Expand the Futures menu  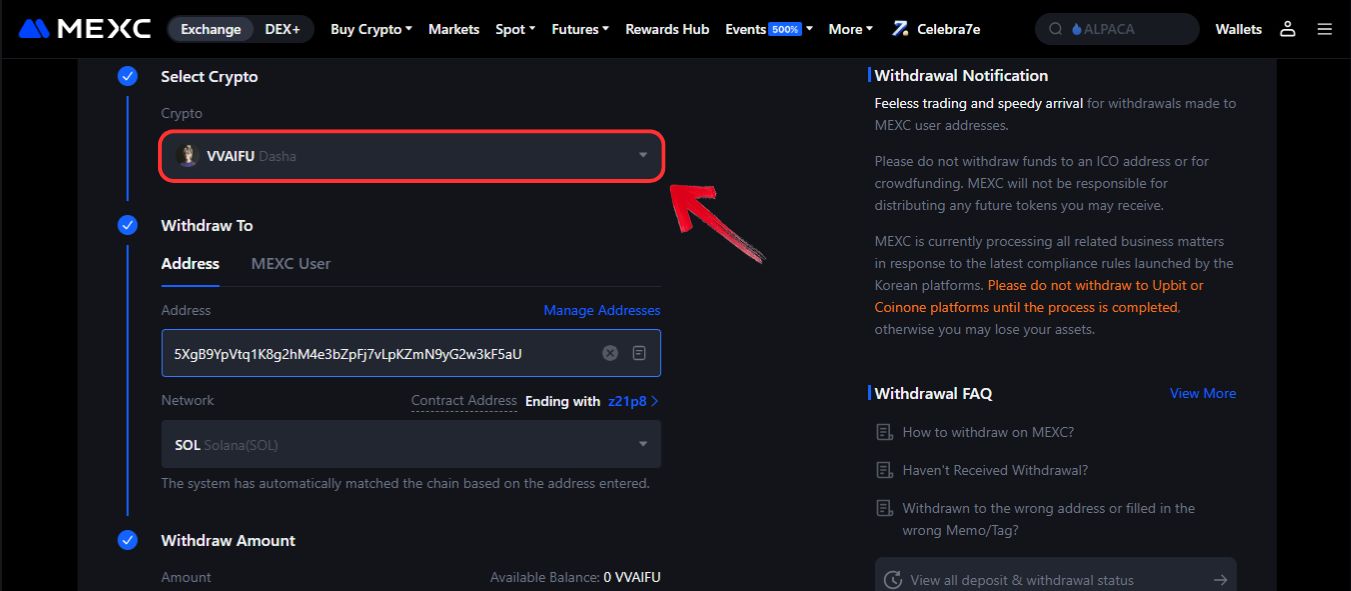coord(580,29)
